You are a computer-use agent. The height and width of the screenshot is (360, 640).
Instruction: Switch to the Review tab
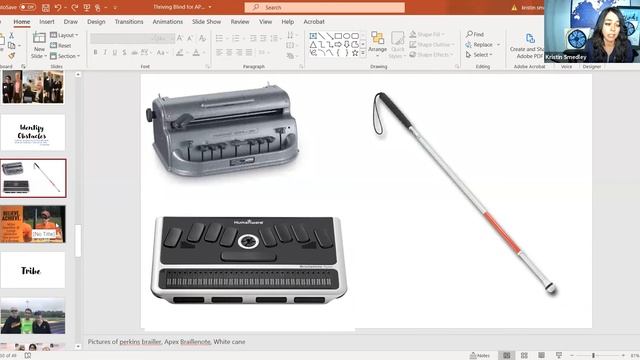[240, 22]
